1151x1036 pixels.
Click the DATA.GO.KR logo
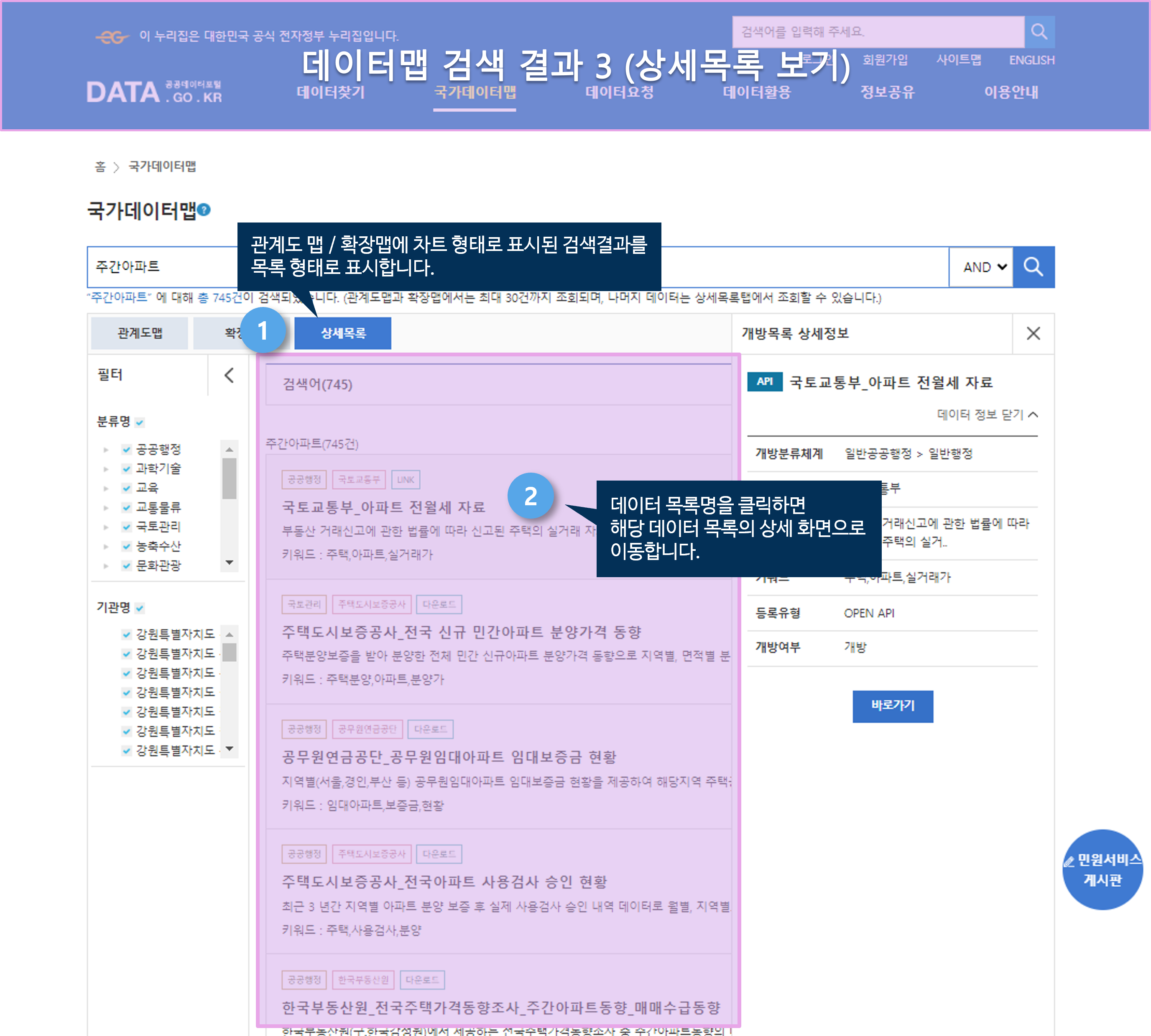click(154, 92)
